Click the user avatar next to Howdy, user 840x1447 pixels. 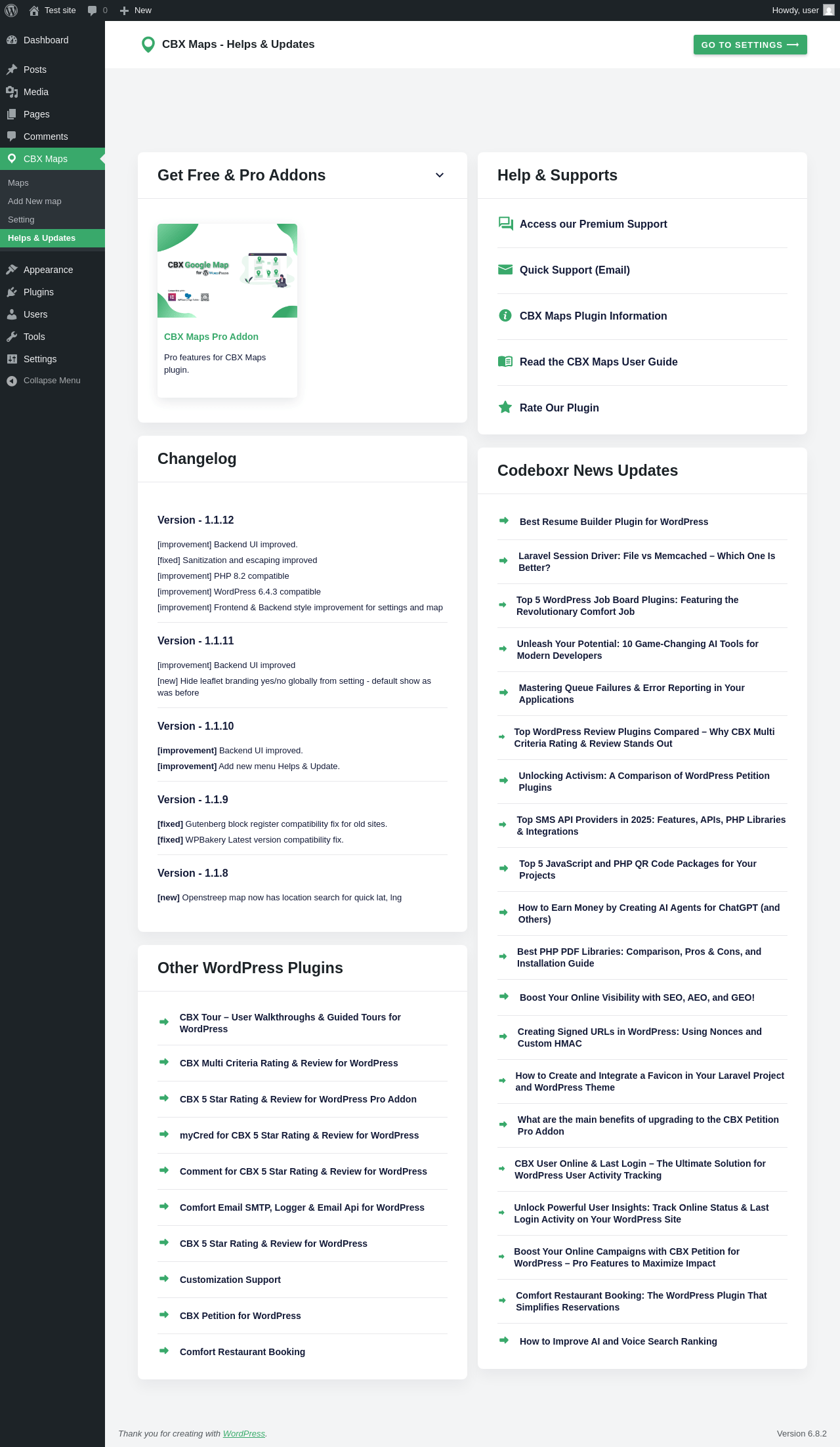(x=829, y=10)
